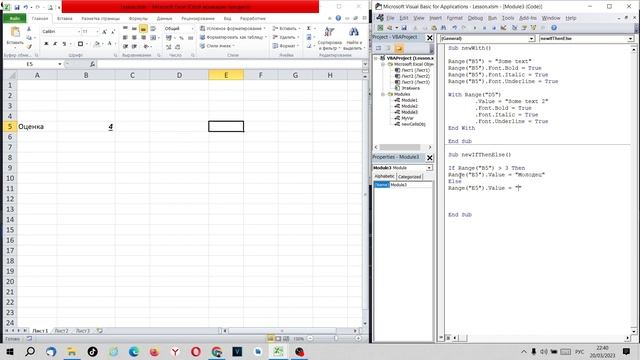
Task: Toggle Wrap Text button in Excel ribbon
Action: click(x=153, y=28)
